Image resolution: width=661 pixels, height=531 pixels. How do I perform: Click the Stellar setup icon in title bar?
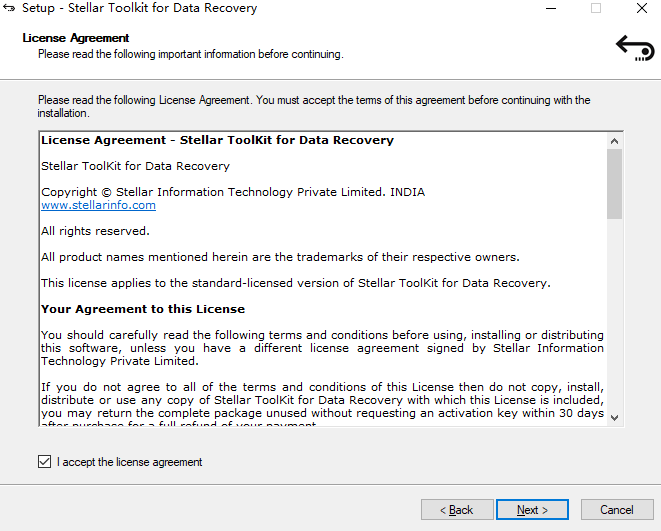[x=10, y=9]
